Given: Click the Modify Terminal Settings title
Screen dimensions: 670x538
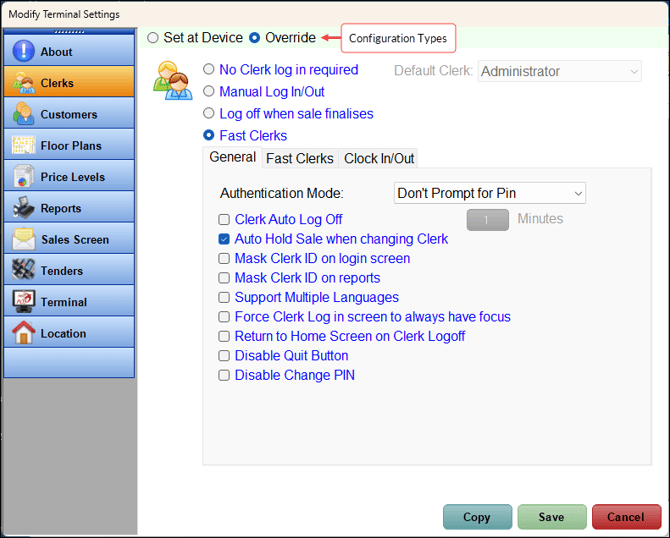Looking at the screenshot, I should [64, 14].
